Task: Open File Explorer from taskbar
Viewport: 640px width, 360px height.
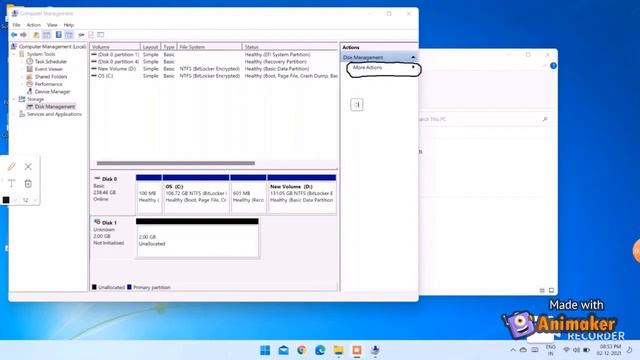Action: click(338, 350)
